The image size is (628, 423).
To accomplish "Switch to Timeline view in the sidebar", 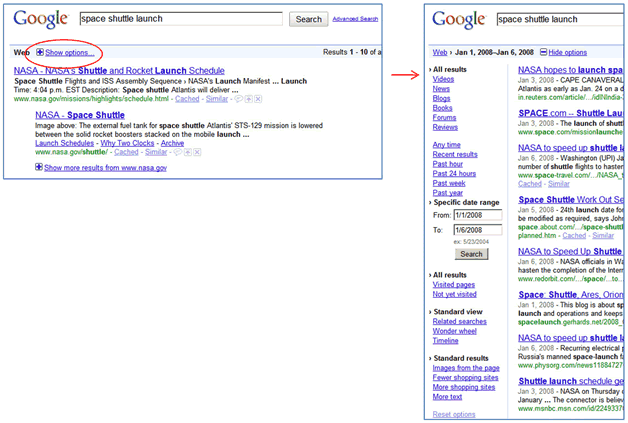I will (x=446, y=340).
